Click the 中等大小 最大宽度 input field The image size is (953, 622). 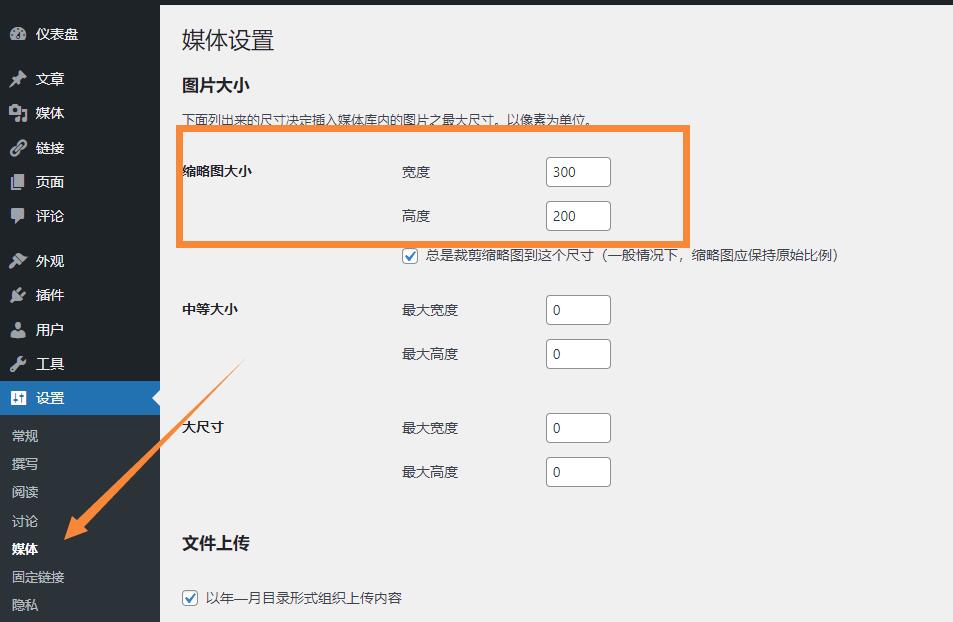(578, 310)
